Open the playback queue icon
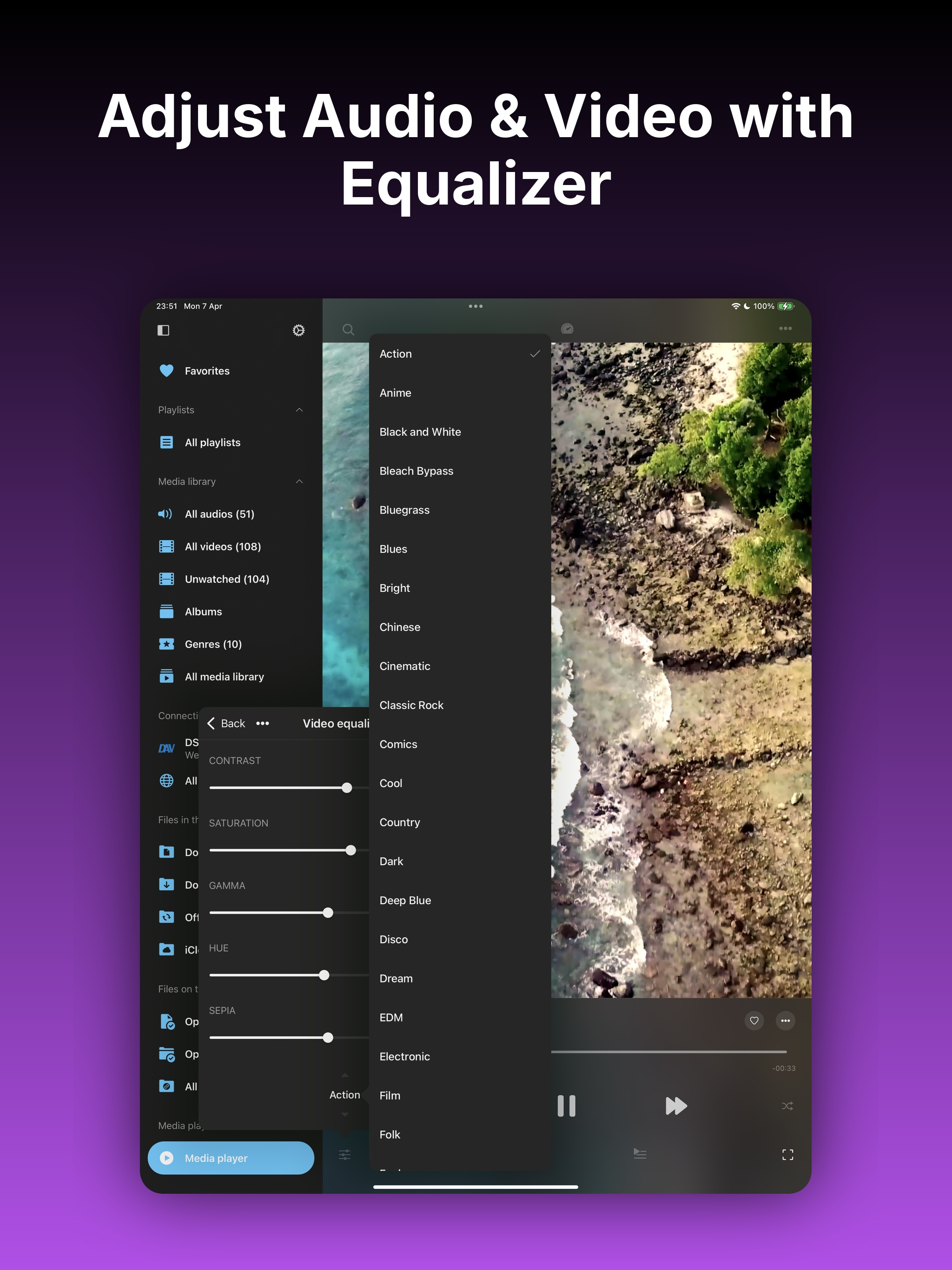This screenshot has height=1270, width=952. tap(640, 1153)
